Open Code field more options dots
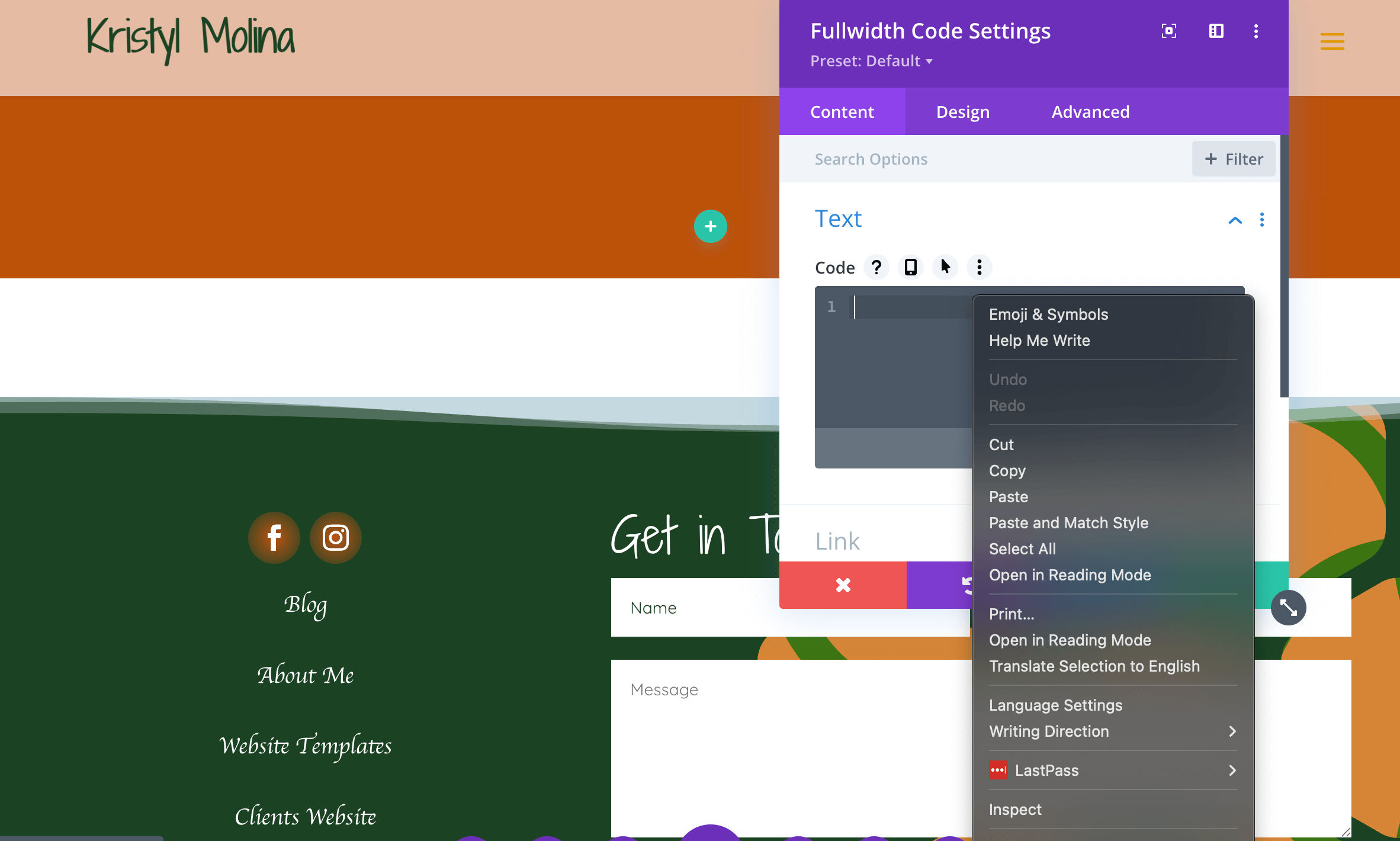Image resolution: width=1400 pixels, height=841 pixels. (x=980, y=267)
